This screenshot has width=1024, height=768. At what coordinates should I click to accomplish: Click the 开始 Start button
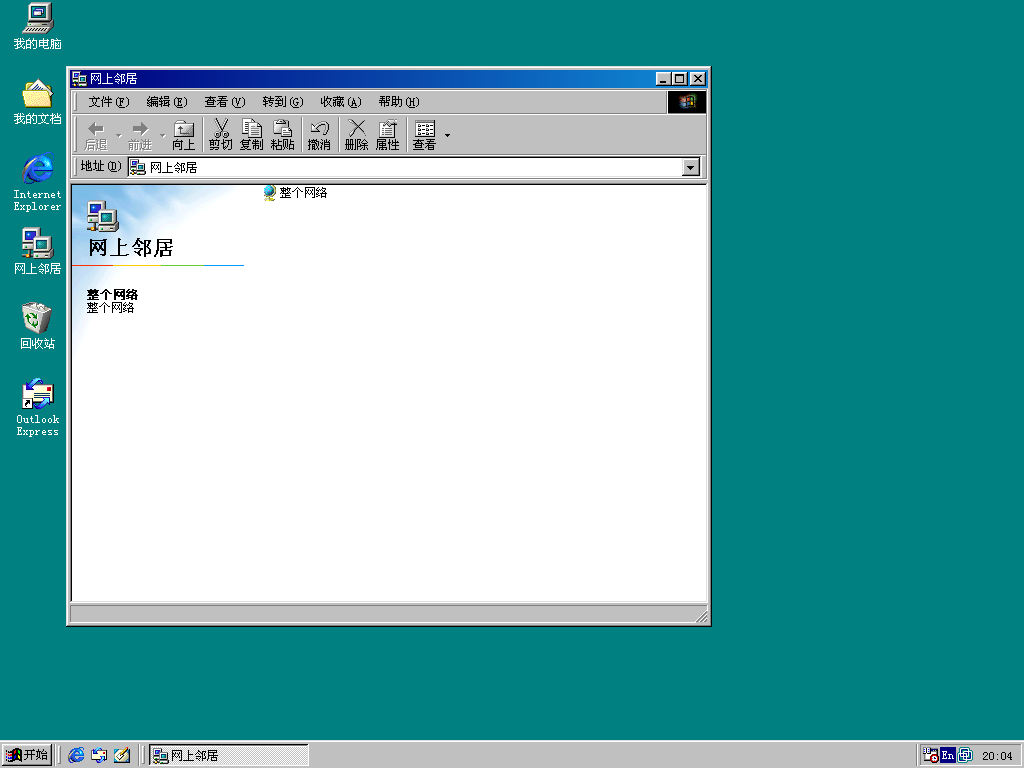pos(27,755)
